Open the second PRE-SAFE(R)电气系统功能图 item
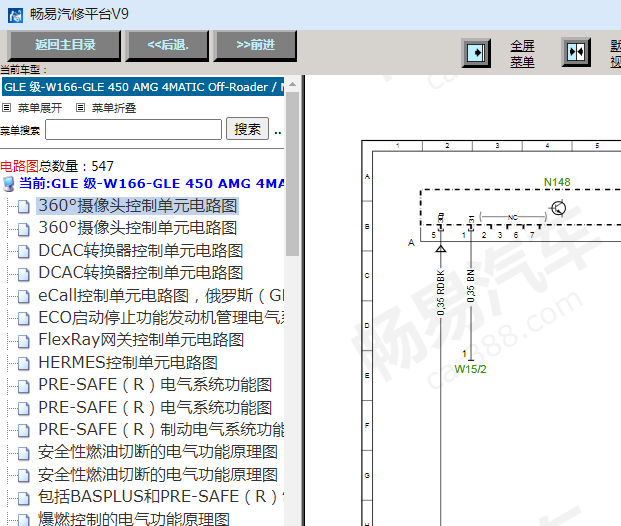621x526 pixels. [155, 407]
